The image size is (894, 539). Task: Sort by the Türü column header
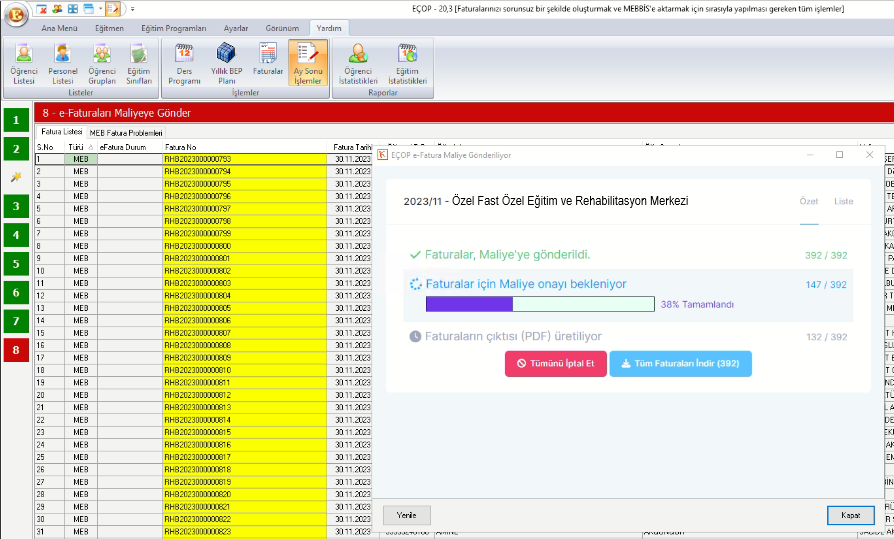click(x=81, y=147)
